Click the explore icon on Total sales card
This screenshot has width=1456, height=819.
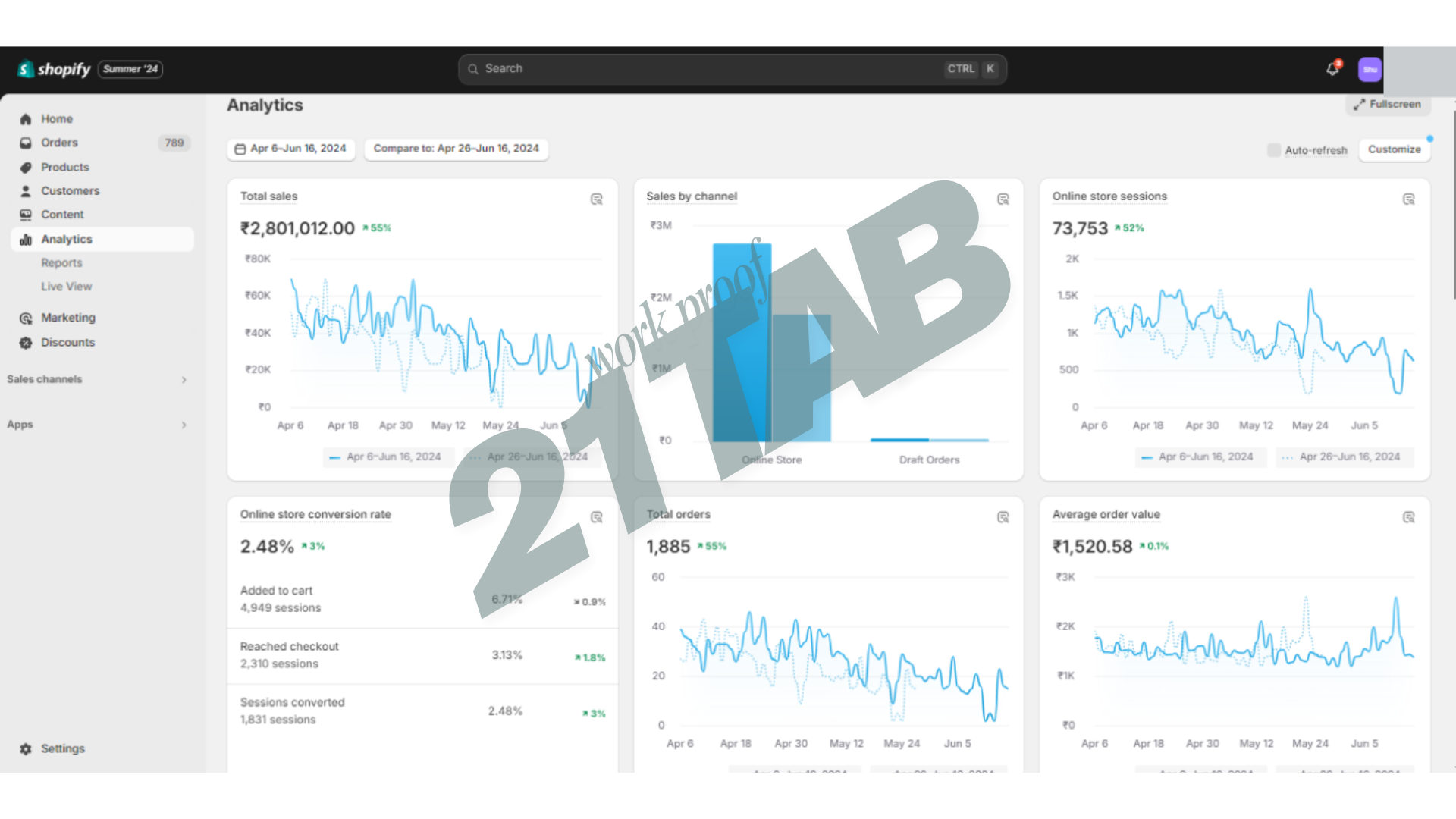(x=597, y=199)
